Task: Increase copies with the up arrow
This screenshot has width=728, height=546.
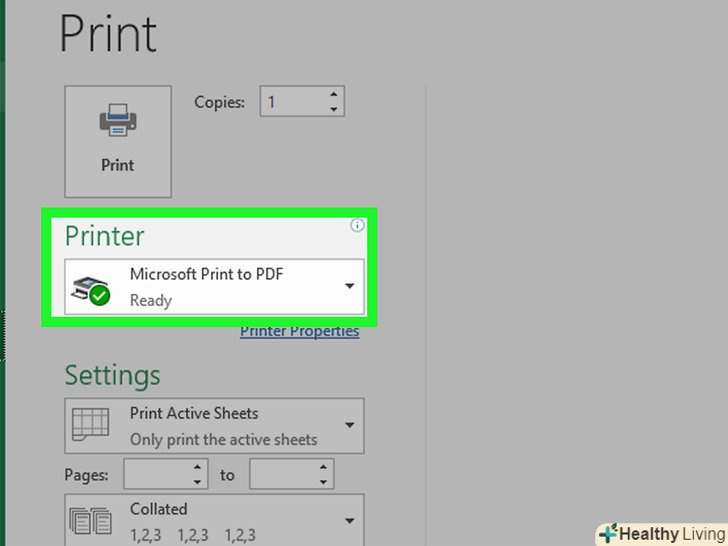Action: tap(334, 94)
